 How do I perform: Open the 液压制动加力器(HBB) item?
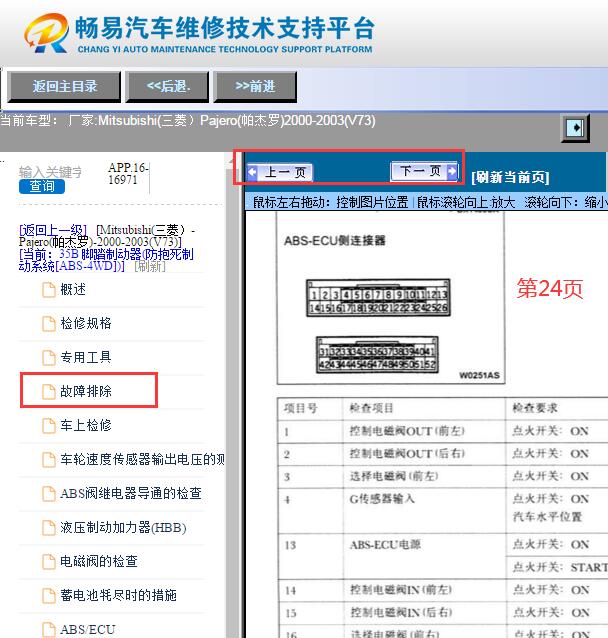pyautogui.click(x=123, y=527)
